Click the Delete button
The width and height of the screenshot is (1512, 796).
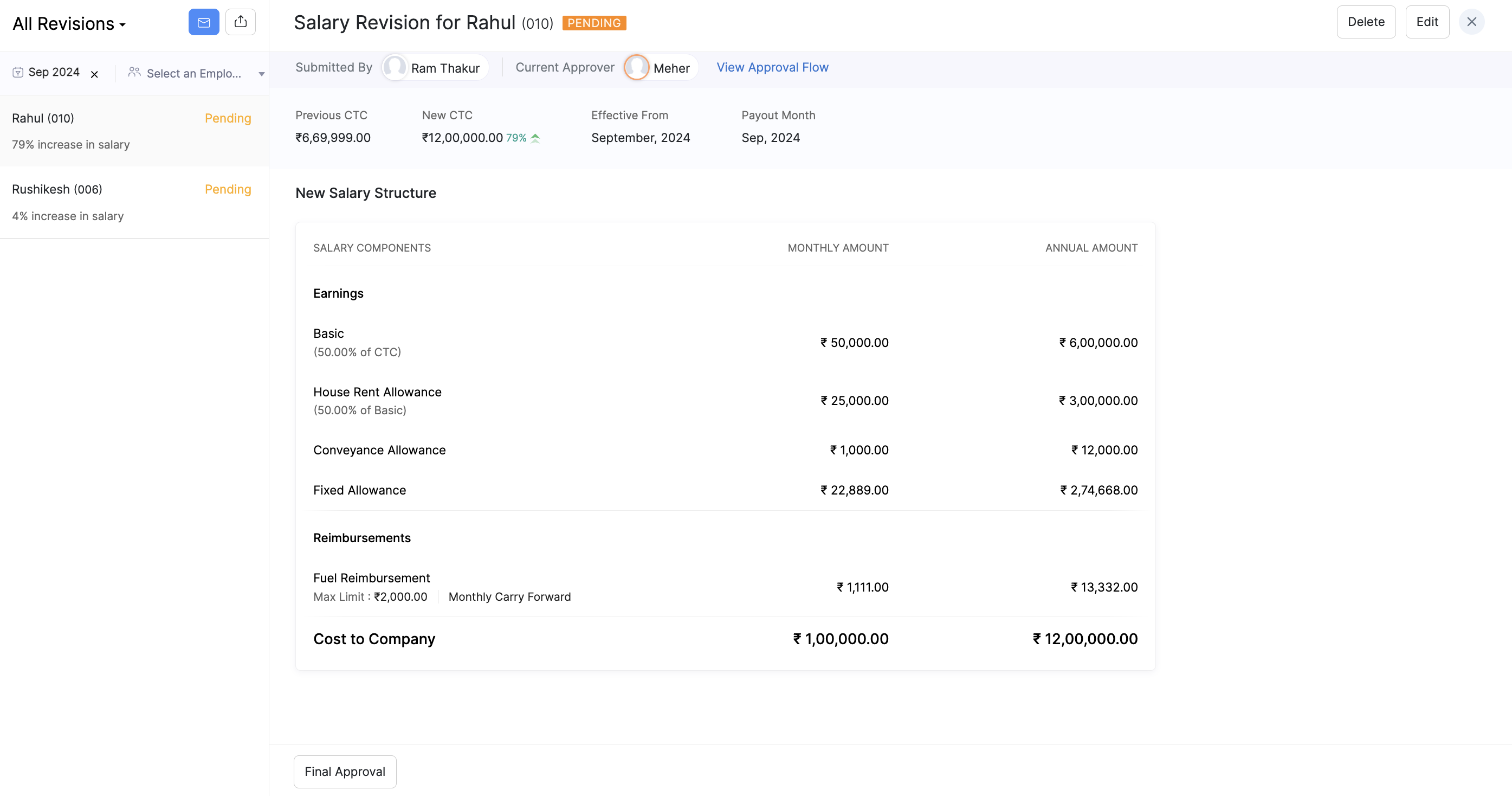click(x=1366, y=22)
